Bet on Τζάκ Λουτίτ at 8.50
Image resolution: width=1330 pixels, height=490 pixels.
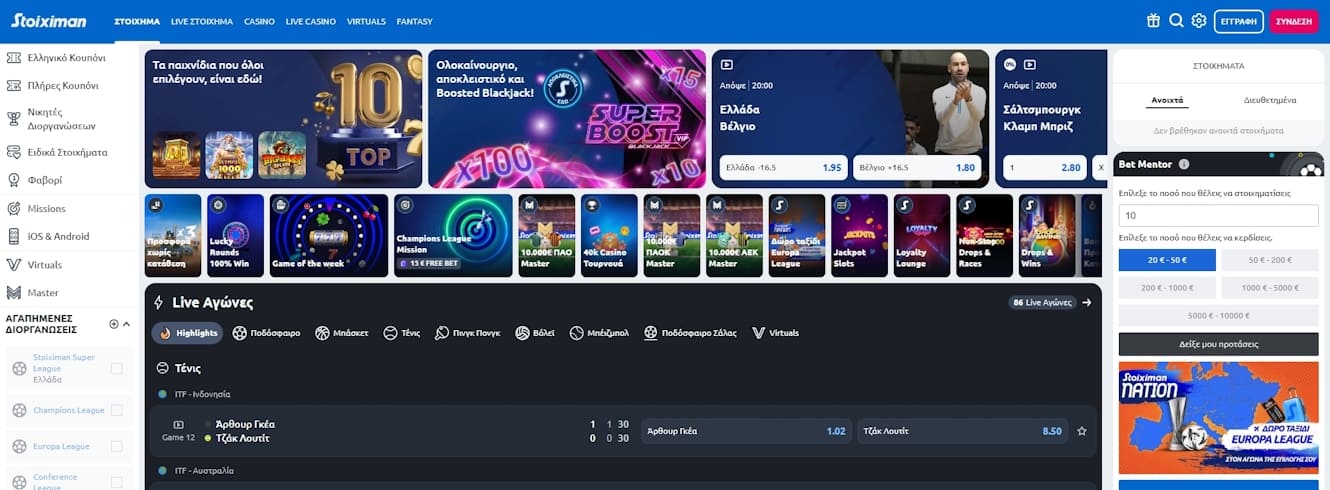962,431
